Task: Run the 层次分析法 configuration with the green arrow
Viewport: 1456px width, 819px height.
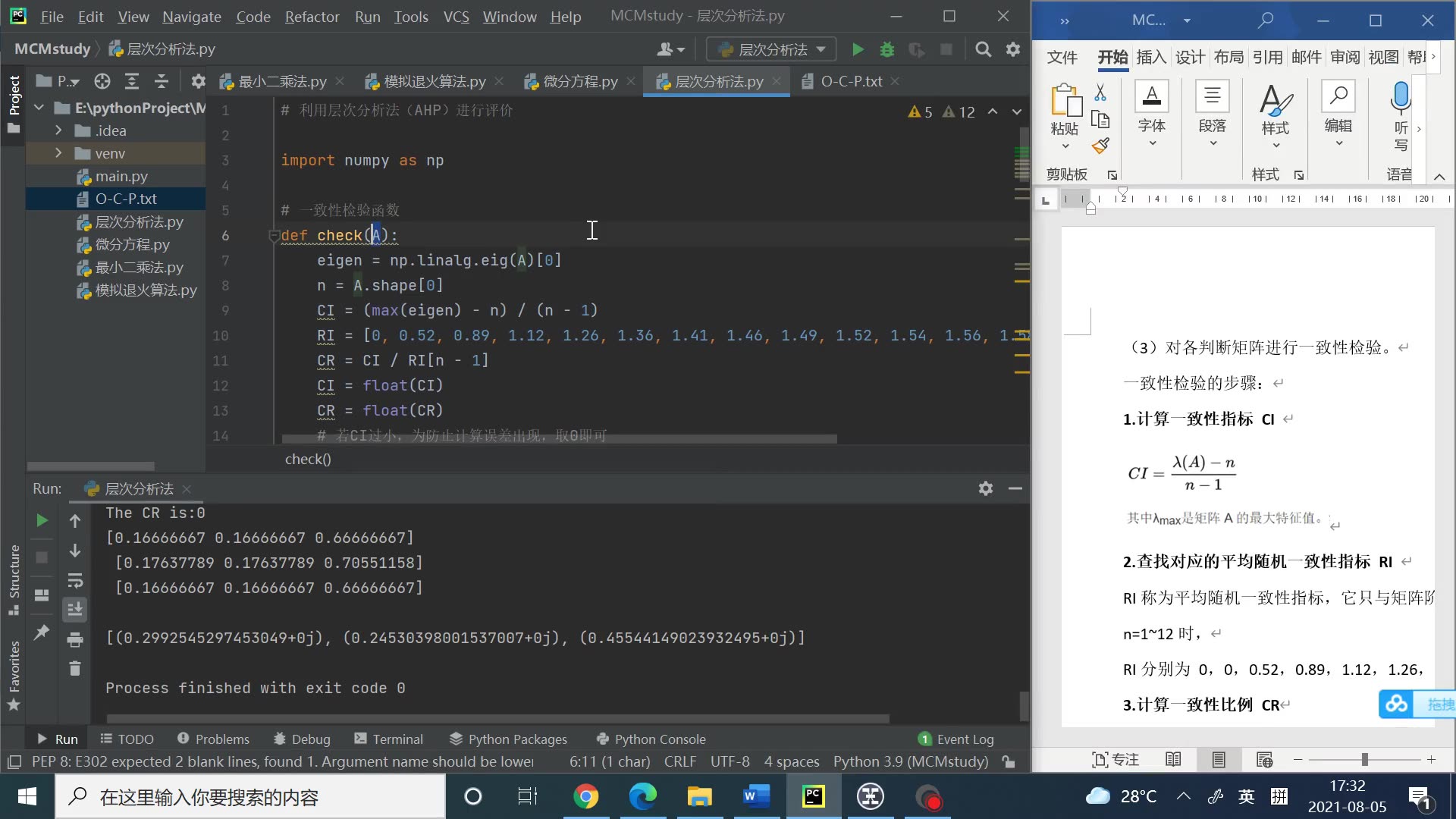Action: click(857, 49)
